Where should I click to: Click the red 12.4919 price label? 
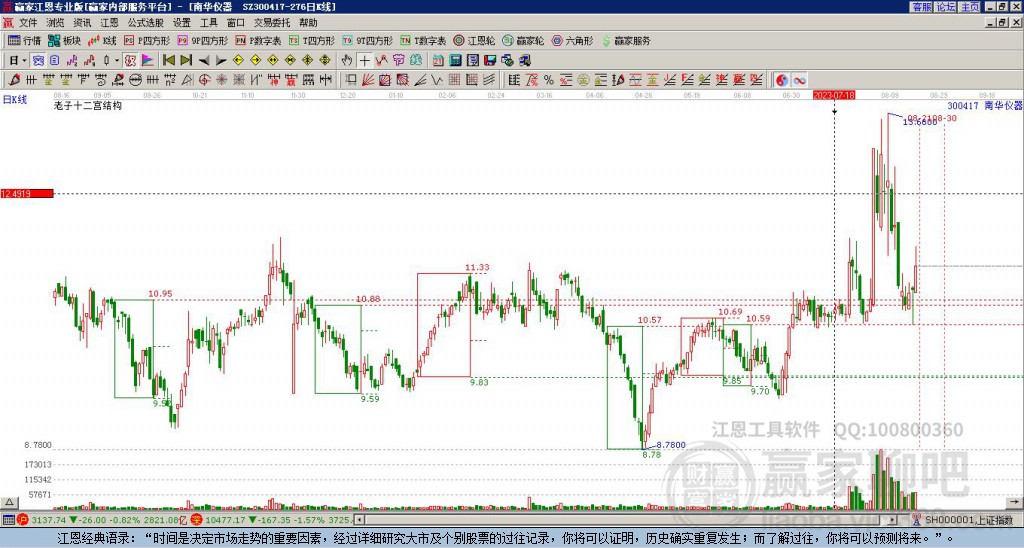coord(27,194)
